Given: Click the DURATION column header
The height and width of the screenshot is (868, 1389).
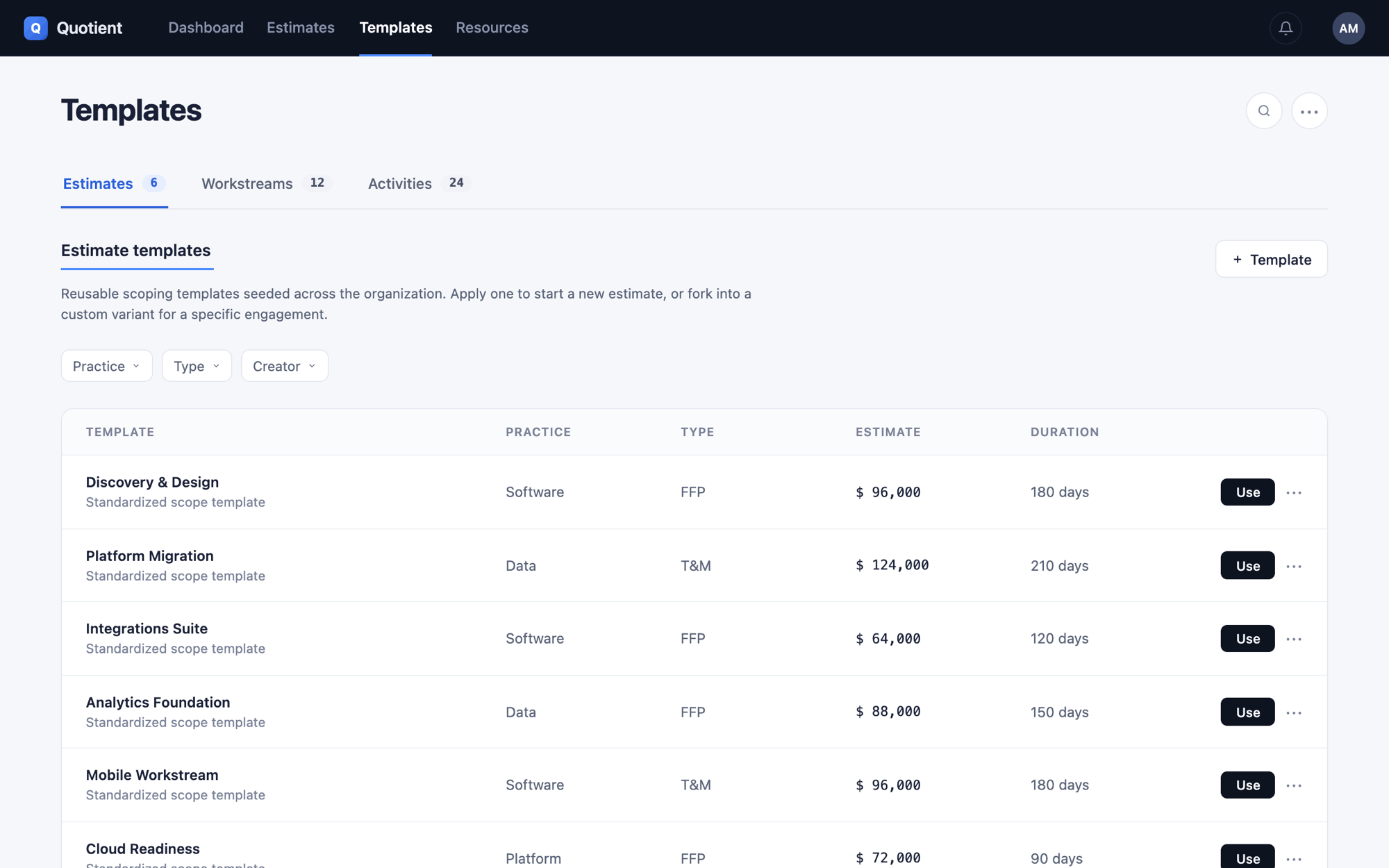Looking at the screenshot, I should [1065, 432].
